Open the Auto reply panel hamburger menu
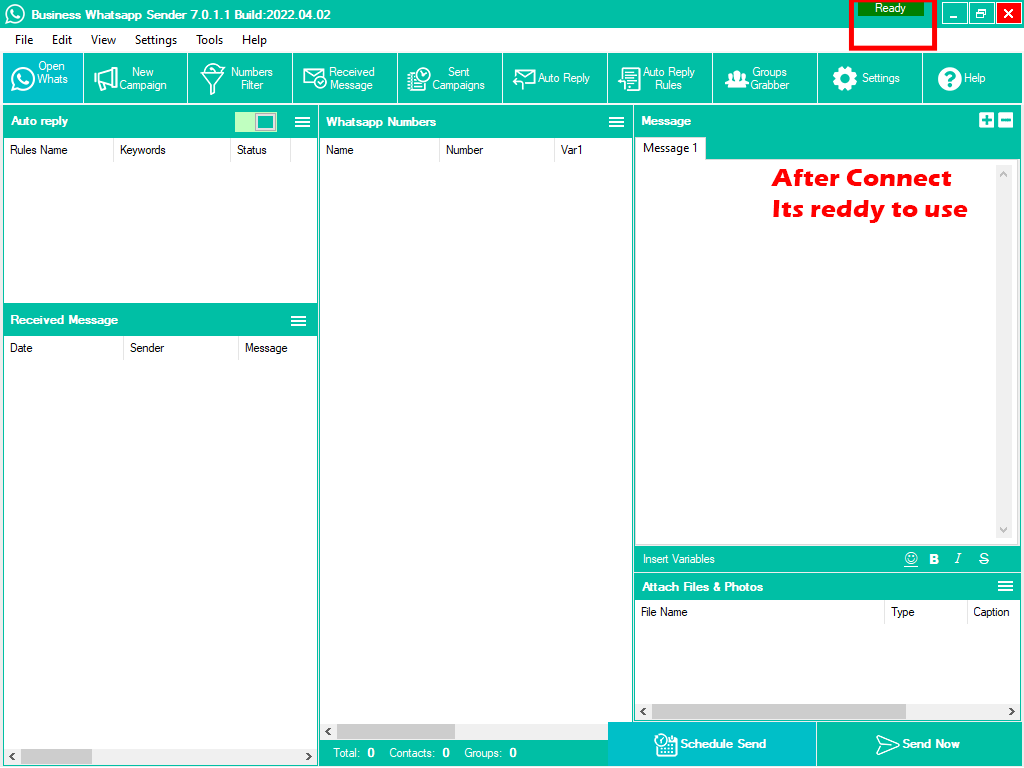This screenshot has width=1024, height=768. click(x=302, y=122)
